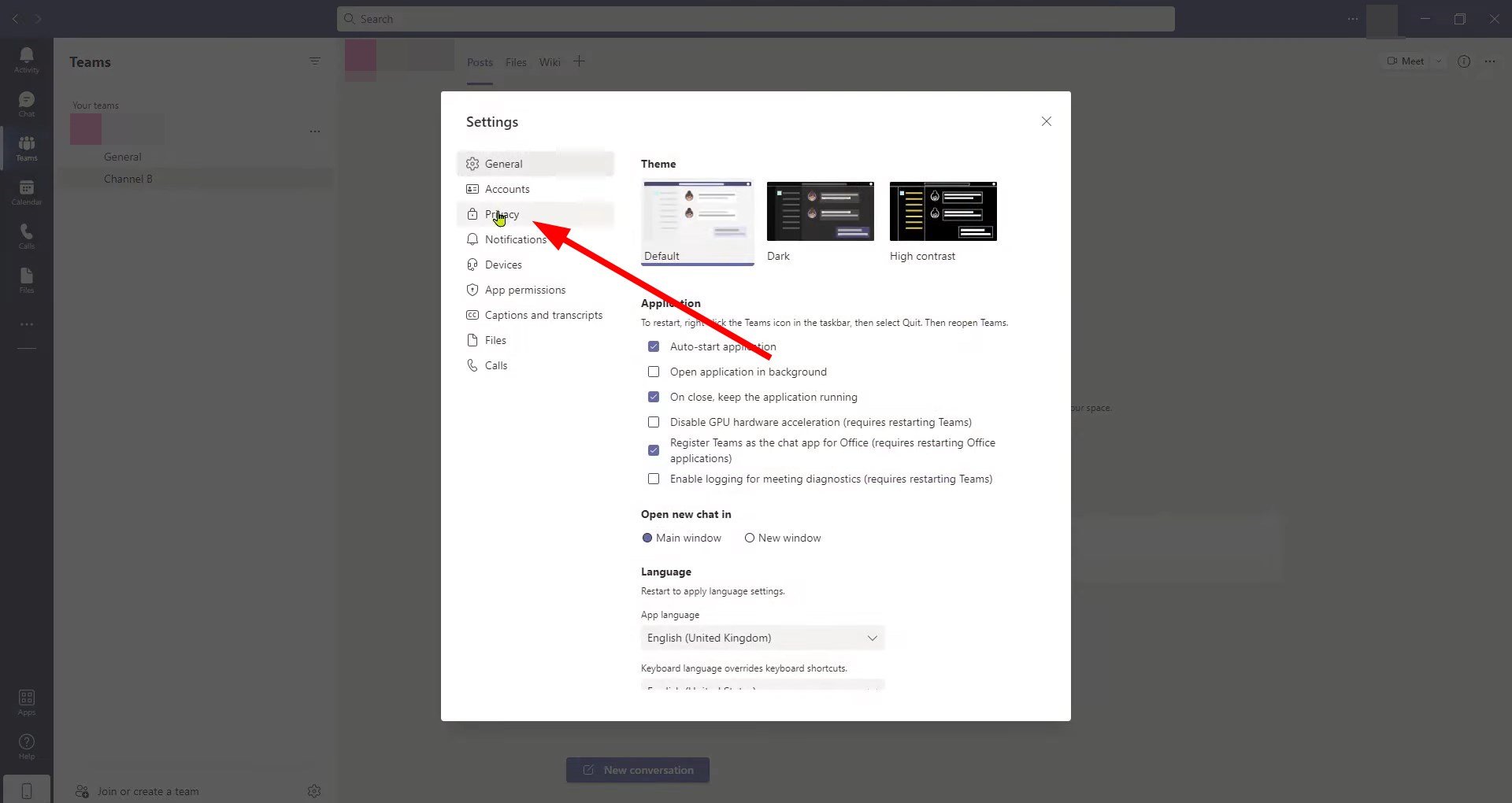Open the Activity bell icon
Screen dimensions: 1512x803
pyautogui.click(x=26, y=60)
